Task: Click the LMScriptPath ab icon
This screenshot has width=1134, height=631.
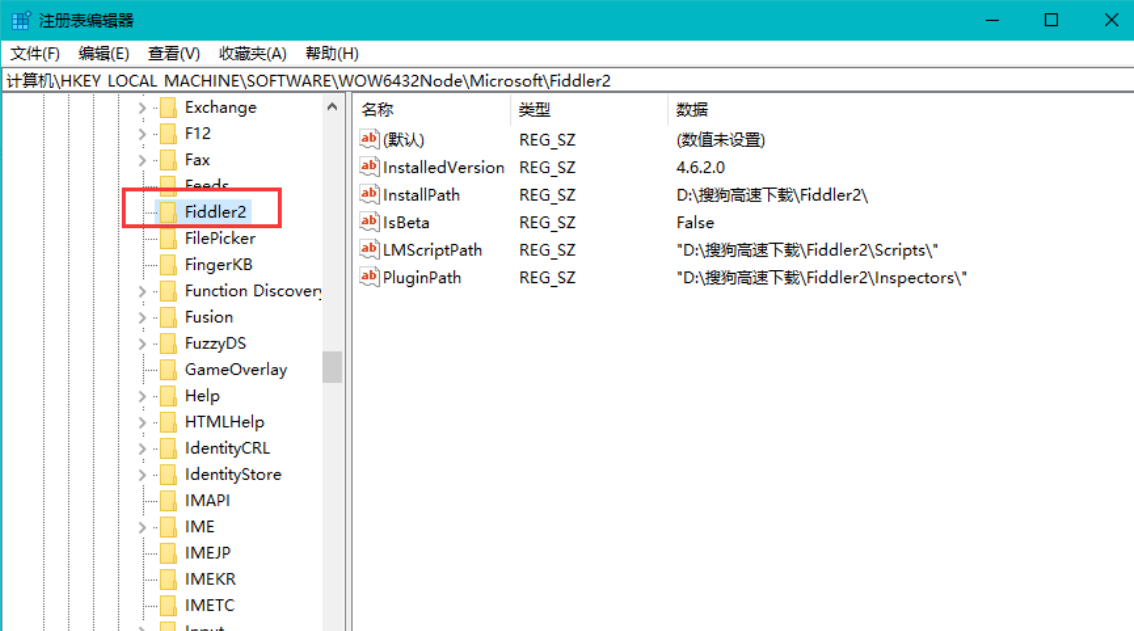Action: tap(368, 249)
